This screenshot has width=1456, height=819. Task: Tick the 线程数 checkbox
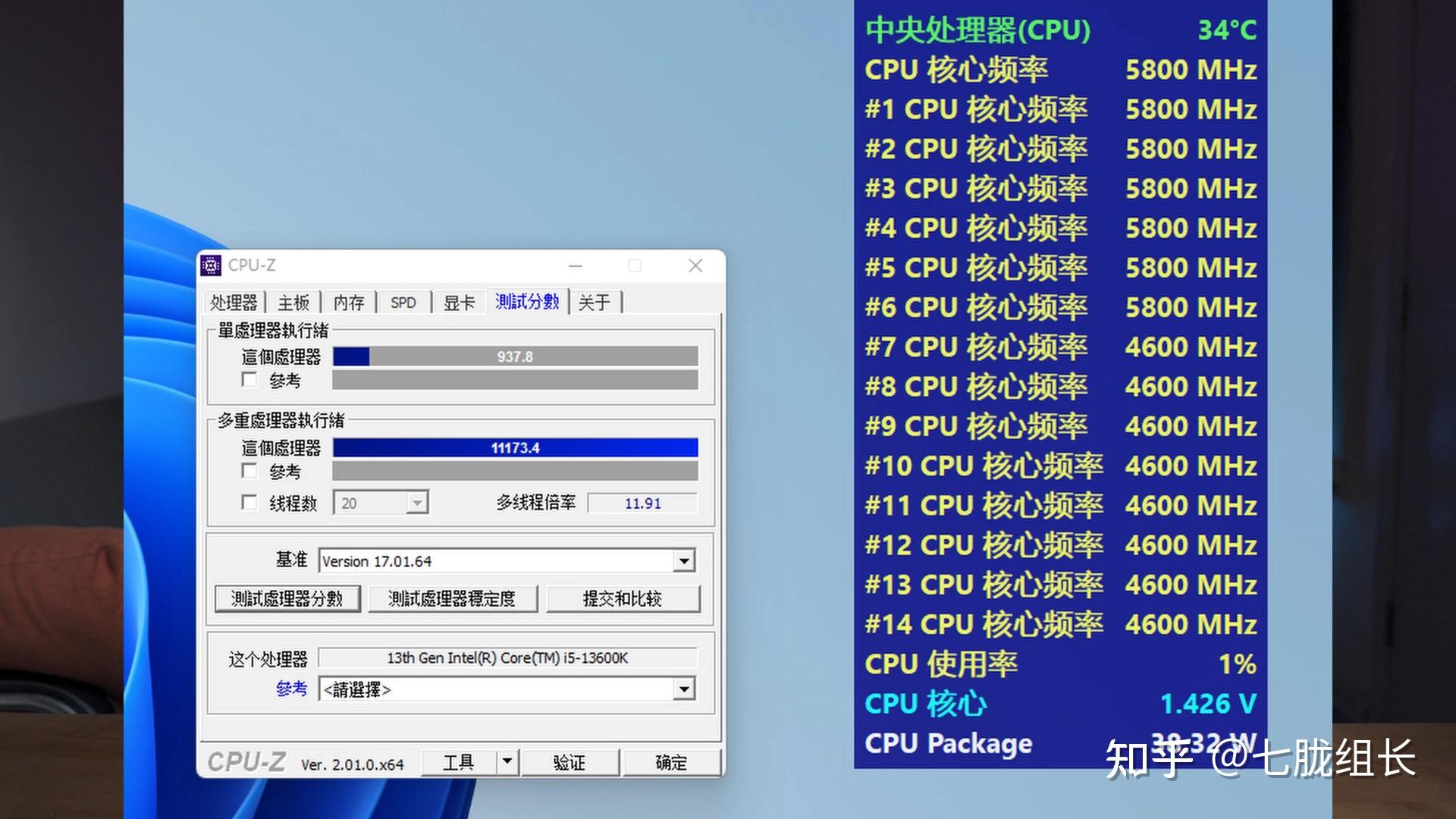pyautogui.click(x=249, y=502)
